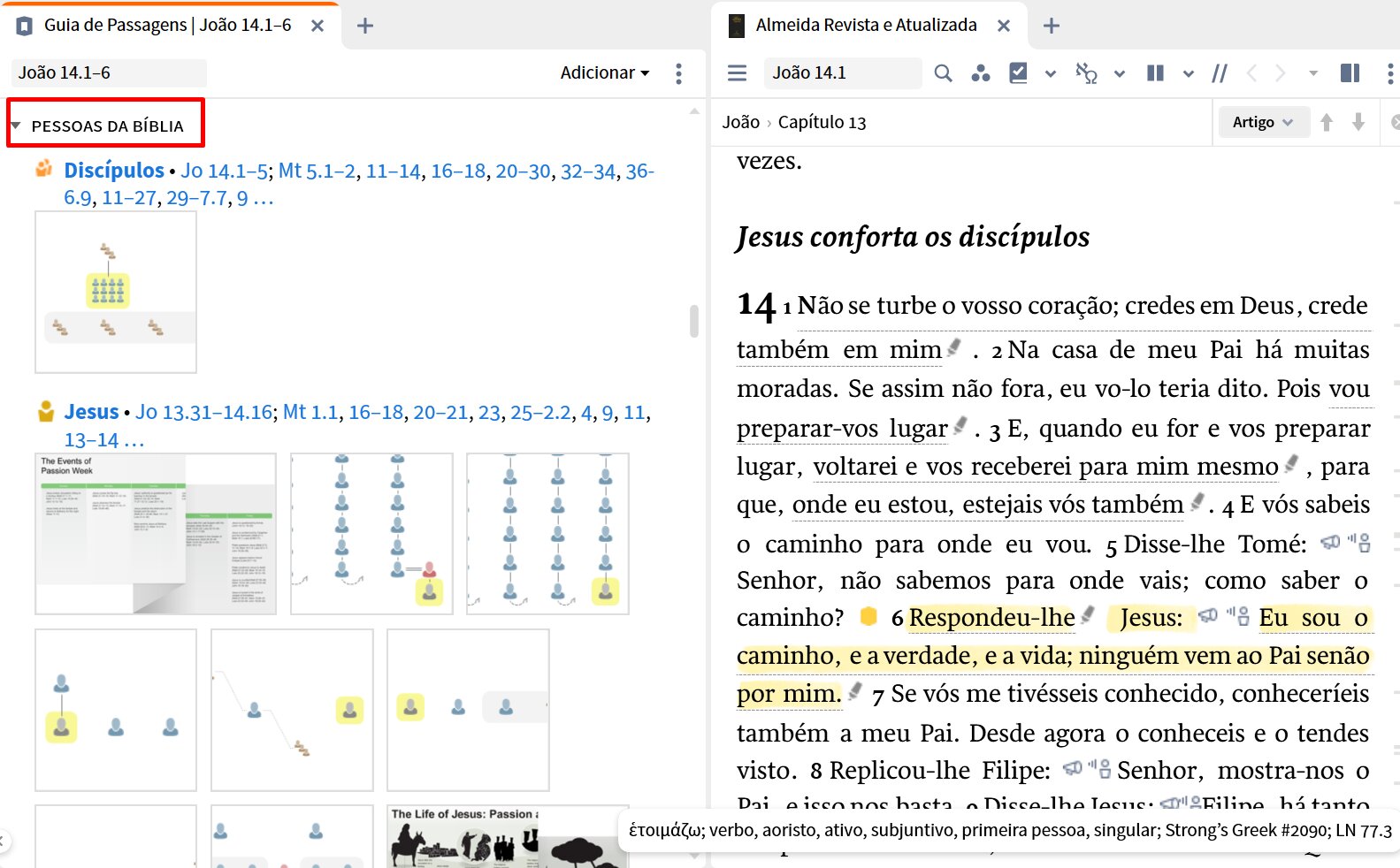Click the speaker icon after 'Jesus:' in verse 6
This screenshot has width=1400, height=868.
[1208, 615]
